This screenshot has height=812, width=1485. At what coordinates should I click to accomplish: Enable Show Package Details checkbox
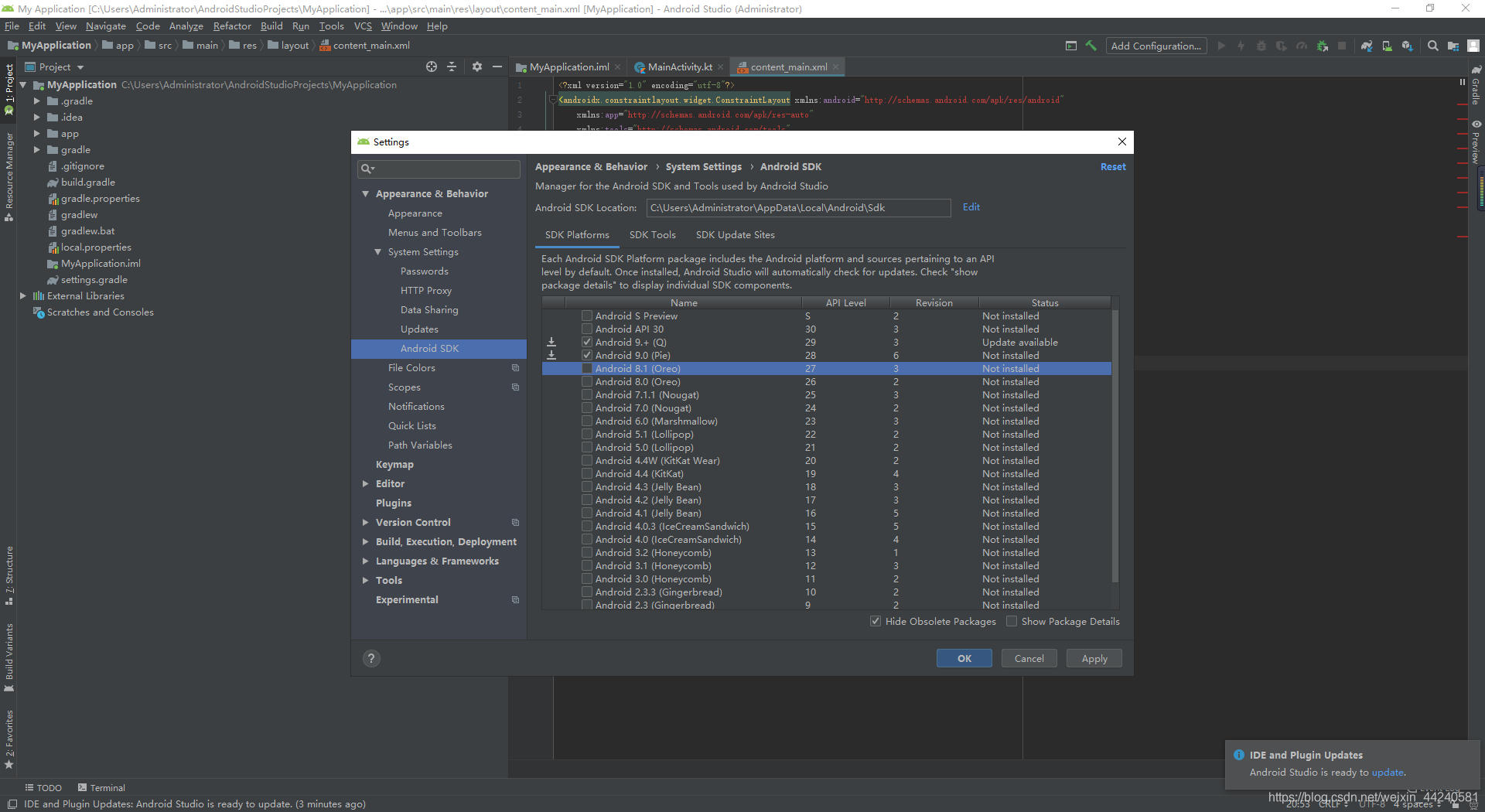point(1011,621)
